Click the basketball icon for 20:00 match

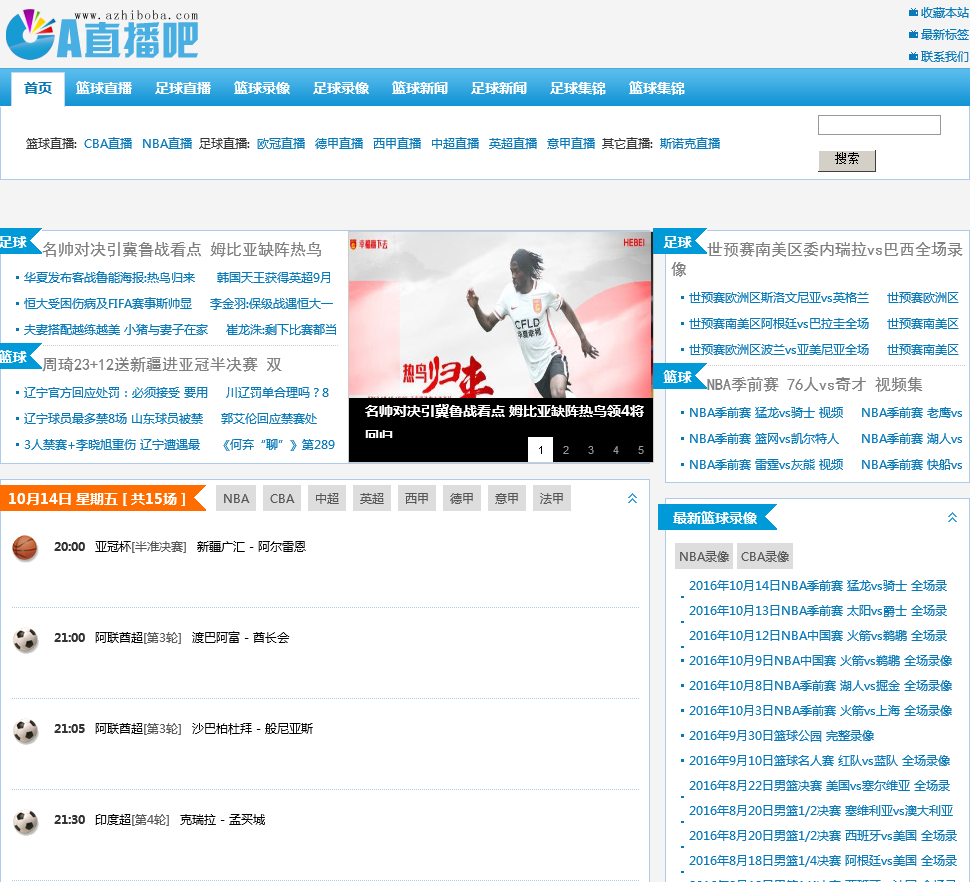click(25, 547)
